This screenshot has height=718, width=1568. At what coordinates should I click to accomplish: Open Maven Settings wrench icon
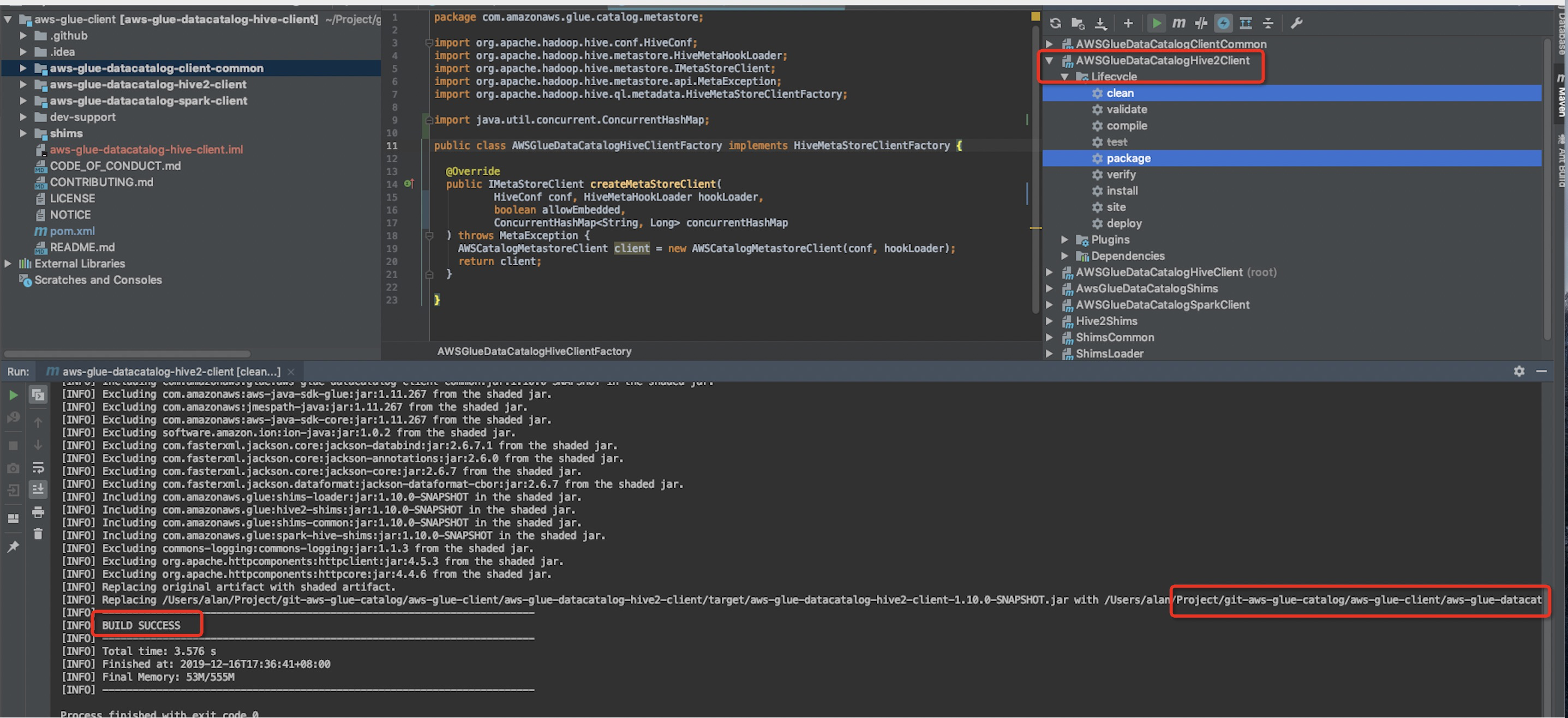tap(1296, 23)
